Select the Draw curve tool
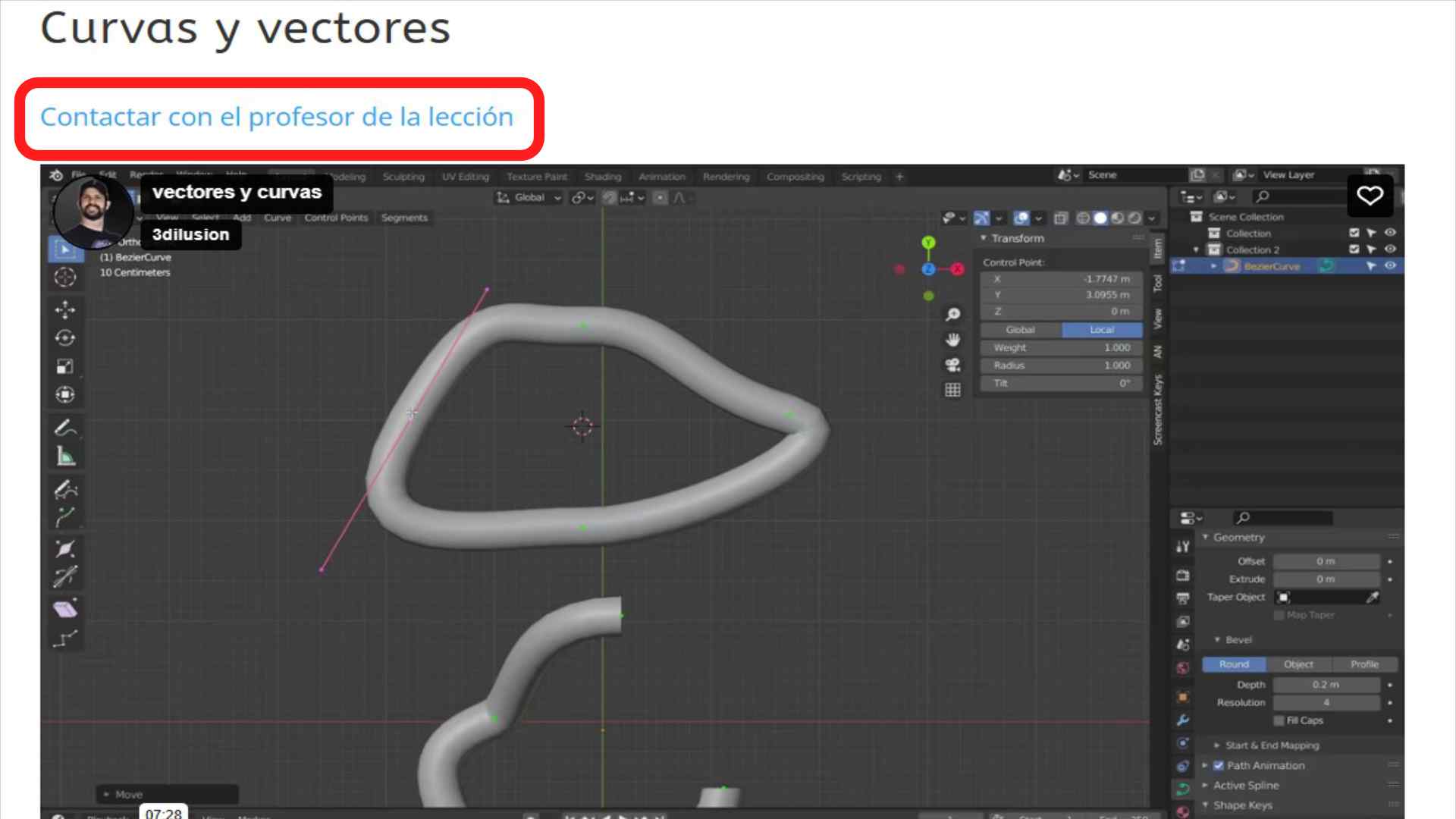Viewport: 1456px width, 819px height. (x=65, y=489)
